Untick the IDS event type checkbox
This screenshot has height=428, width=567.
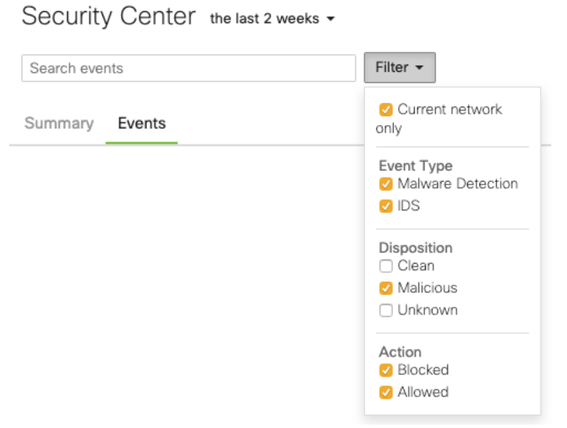[x=386, y=206]
